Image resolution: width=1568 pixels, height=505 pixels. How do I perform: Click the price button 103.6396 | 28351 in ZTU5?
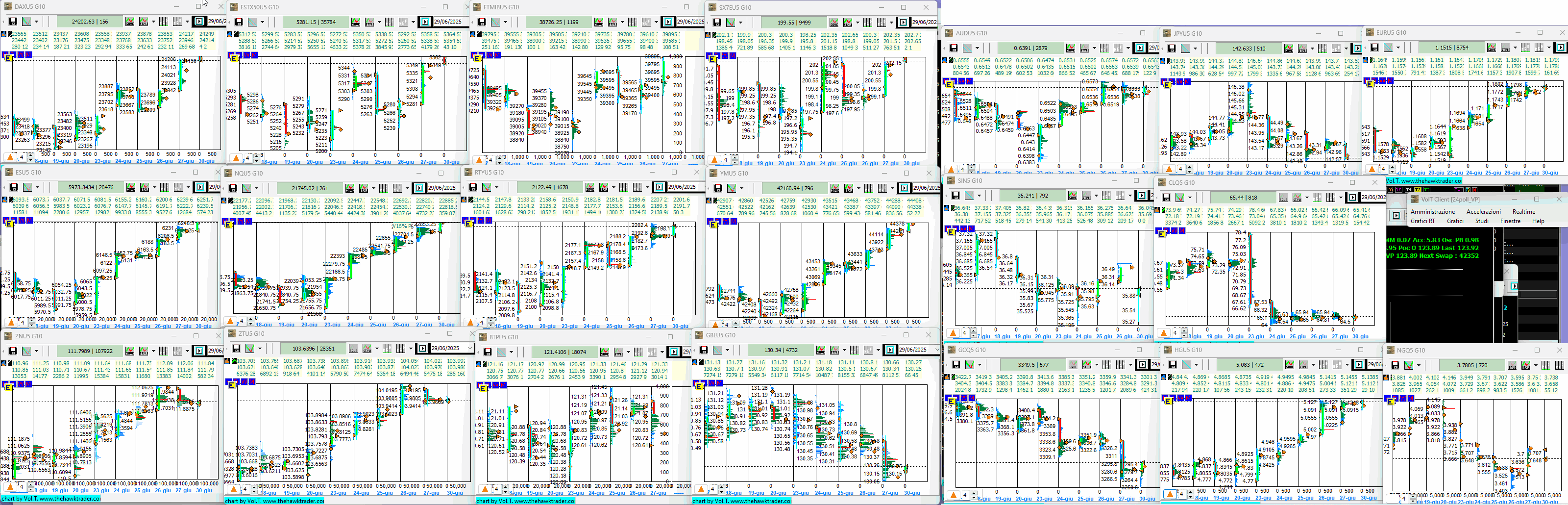pos(314,349)
